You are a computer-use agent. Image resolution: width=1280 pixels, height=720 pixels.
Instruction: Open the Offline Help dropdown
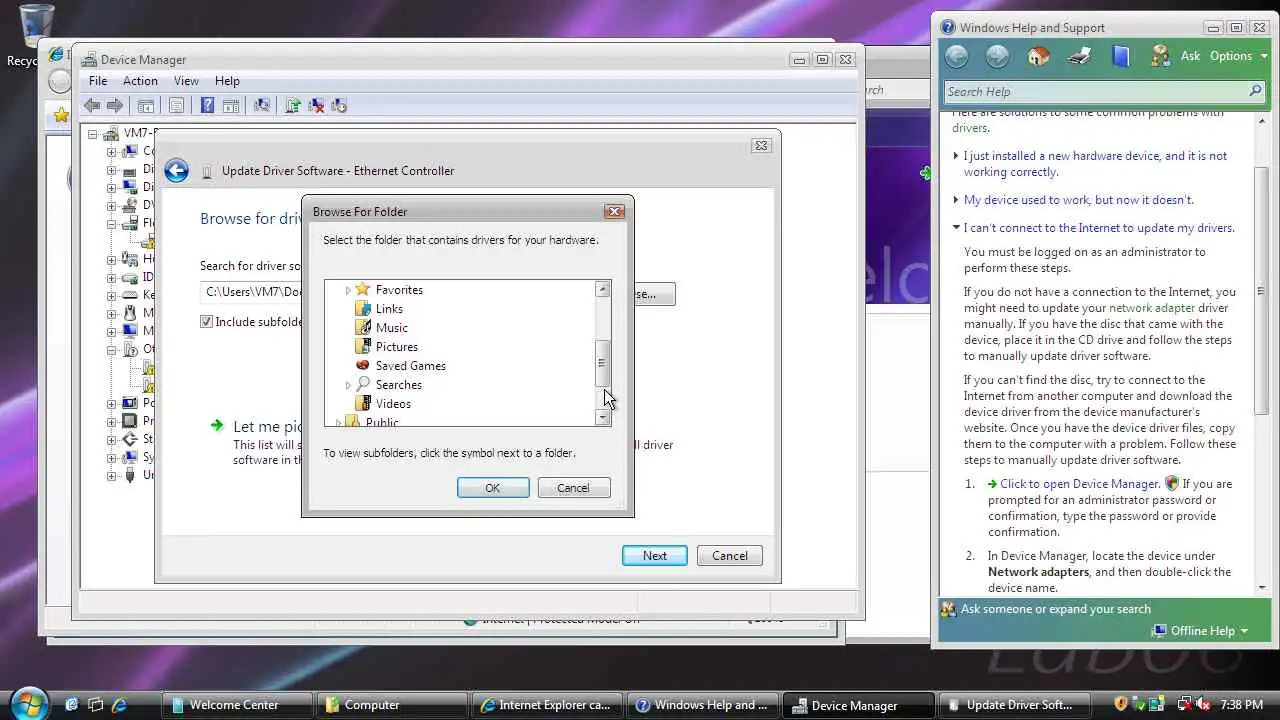pyautogui.click(x=1200, y=630)
